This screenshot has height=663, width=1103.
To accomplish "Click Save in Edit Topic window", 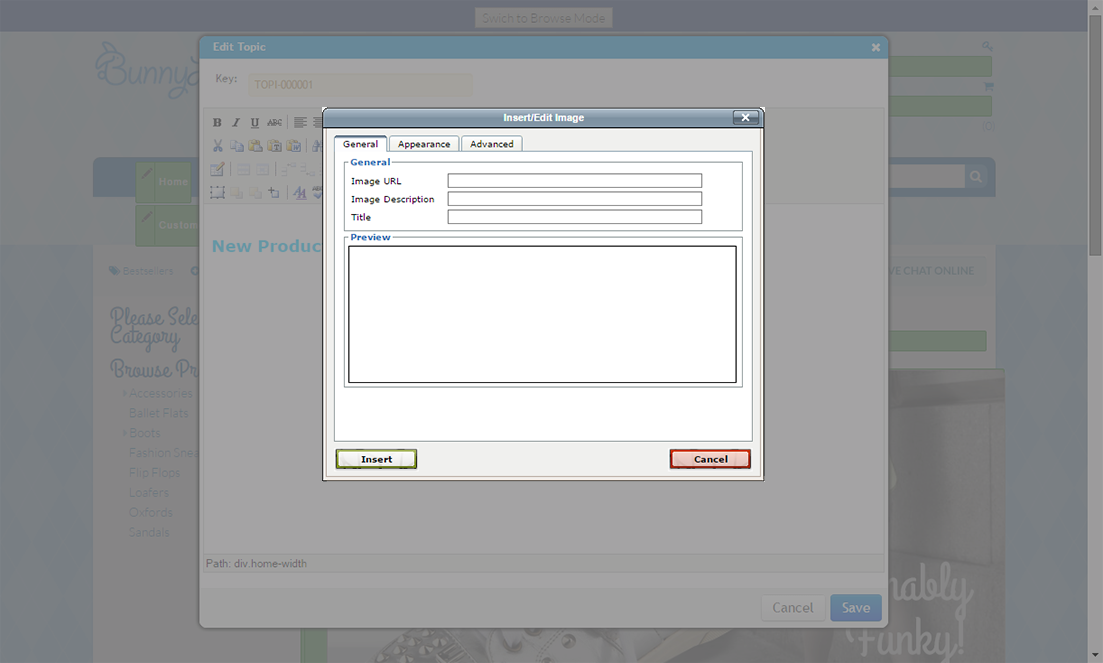I will [x=856, y=607].
